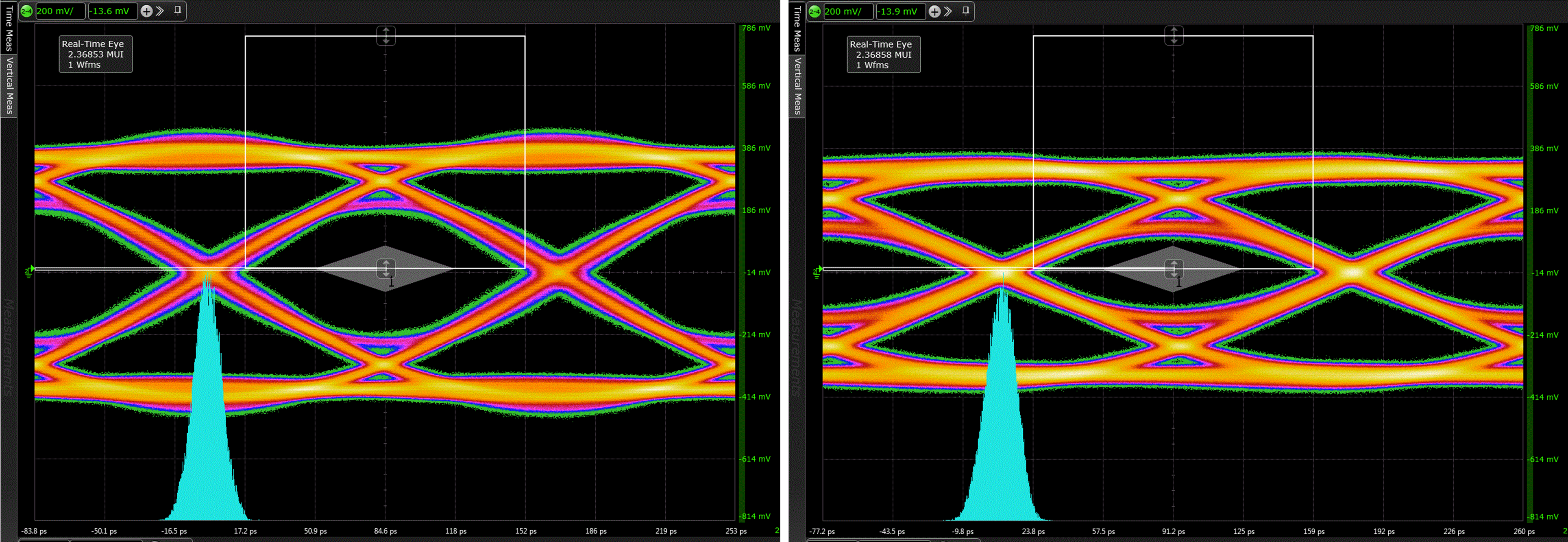Click top mask-resize arrow handle, left eye
This screenshot has width=1568, height=542.
pyautogui.click(x=386, y=35)
